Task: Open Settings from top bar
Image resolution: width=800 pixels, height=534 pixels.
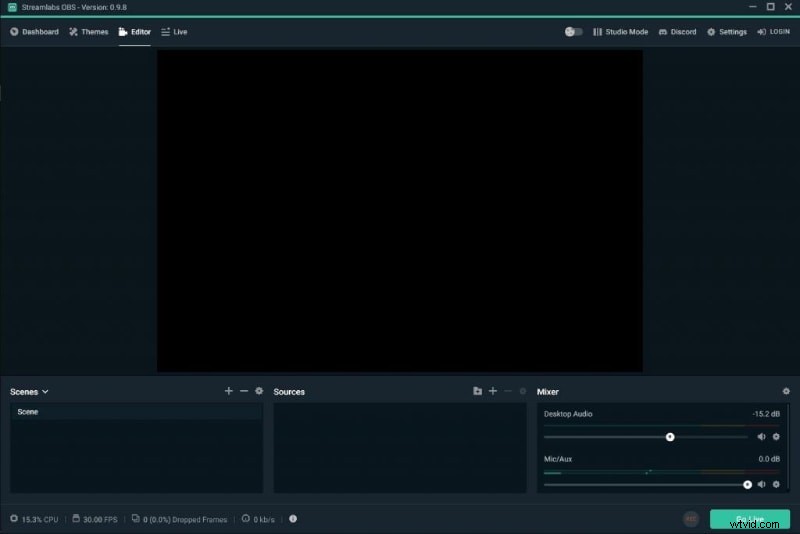Action: click(727, 32)
